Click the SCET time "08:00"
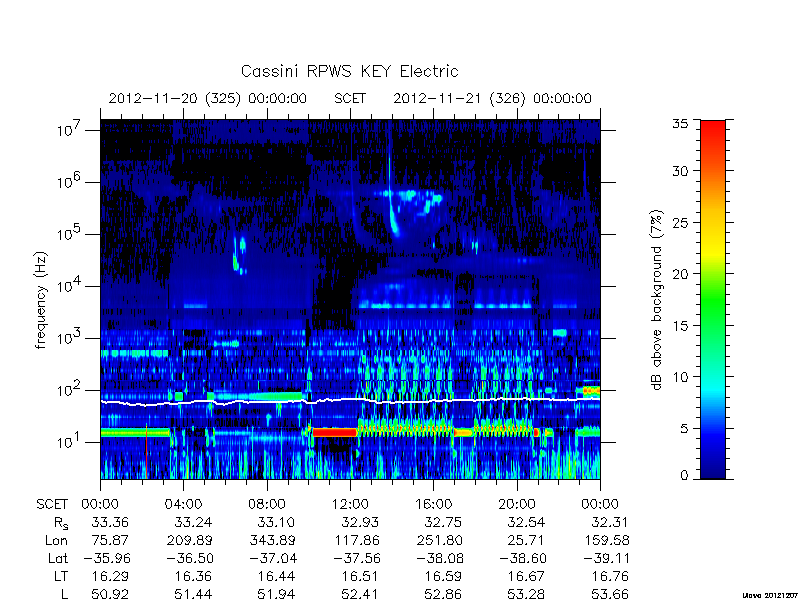Screen dimensions: 800x600 tap(267, 505)
